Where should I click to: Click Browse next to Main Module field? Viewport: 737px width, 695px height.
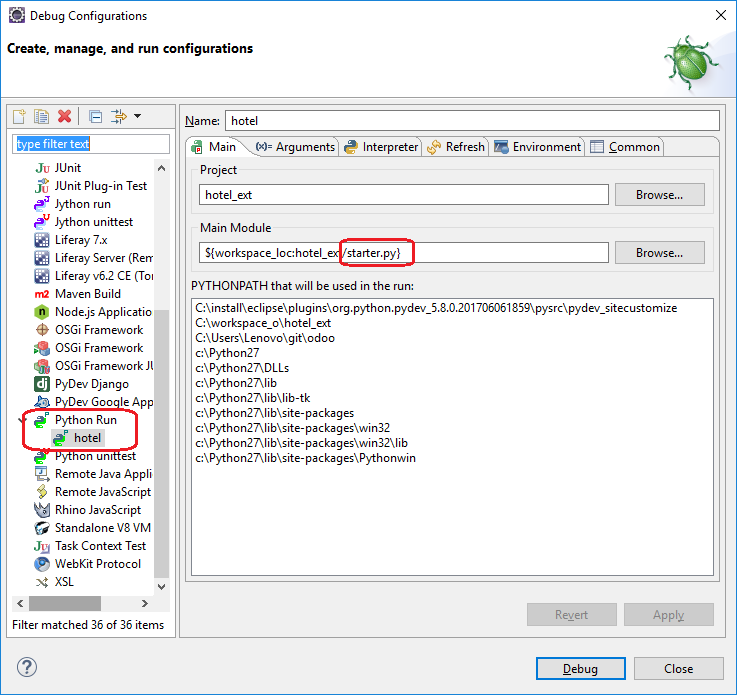tap(659, 253)
